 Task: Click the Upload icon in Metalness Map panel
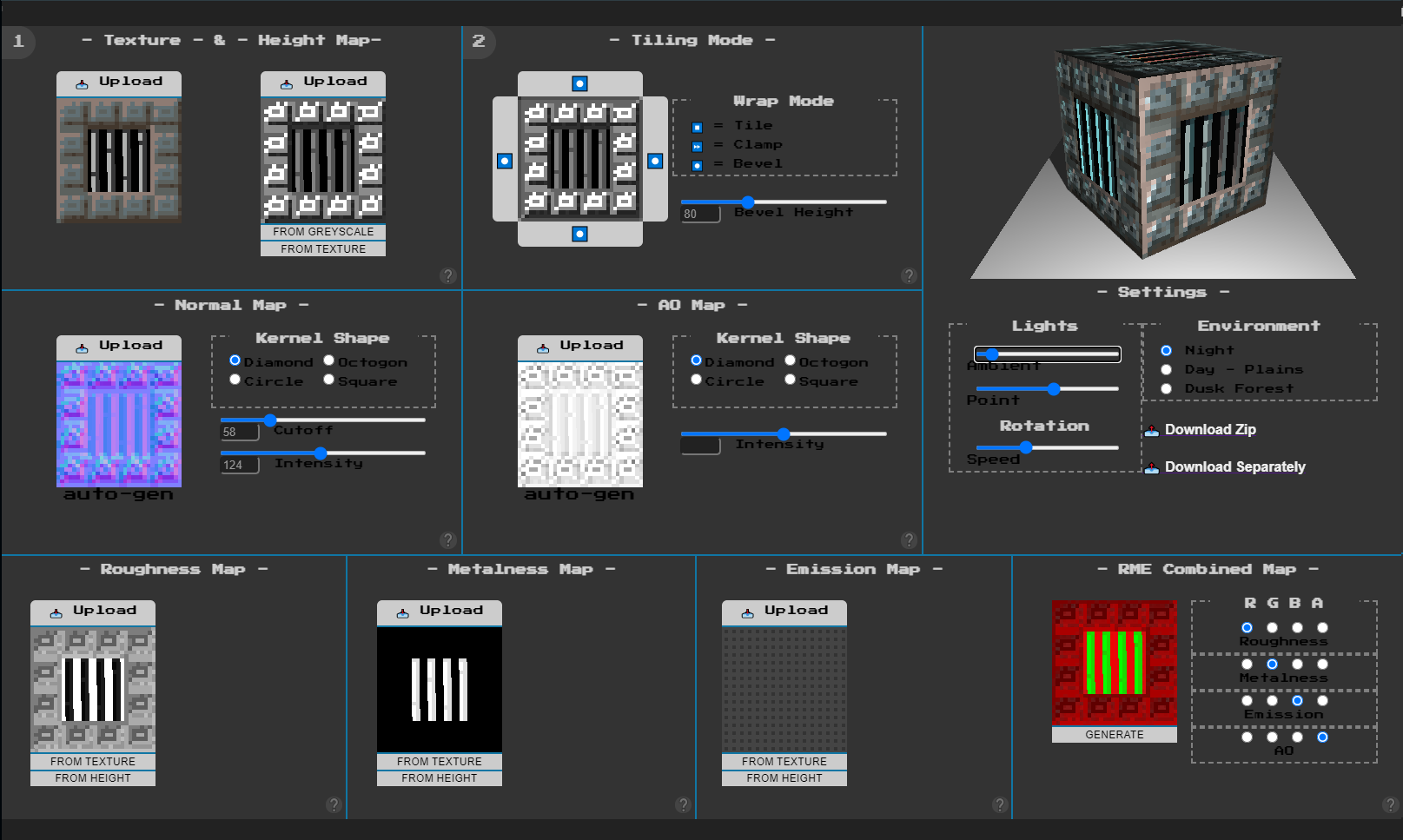click(x=402, y=613)
